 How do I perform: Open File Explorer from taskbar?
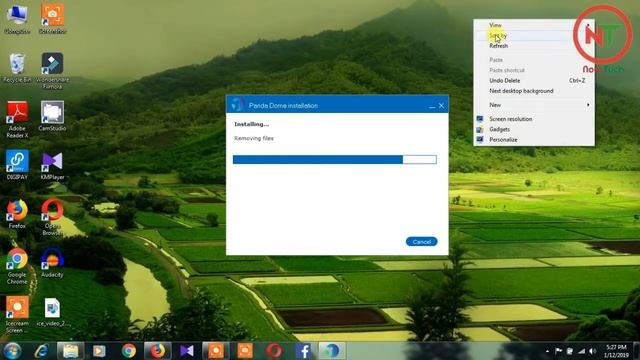click(x=70, y=351)
